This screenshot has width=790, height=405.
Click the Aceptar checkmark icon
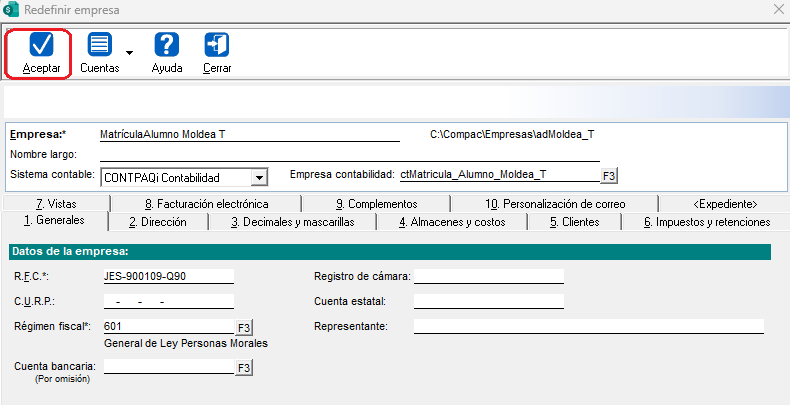[x=42, y=45]
